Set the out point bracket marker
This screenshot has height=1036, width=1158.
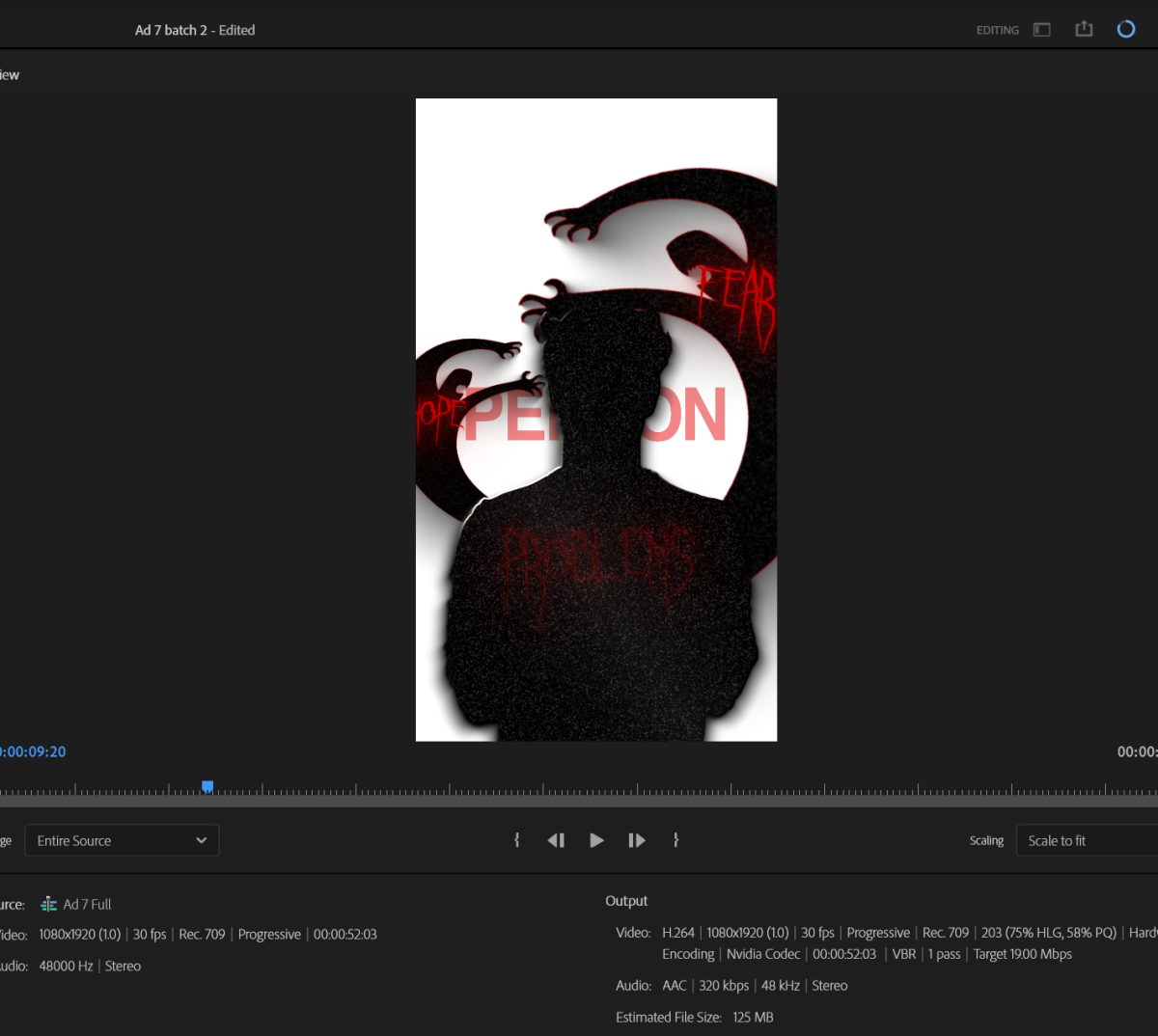point(675,840)
